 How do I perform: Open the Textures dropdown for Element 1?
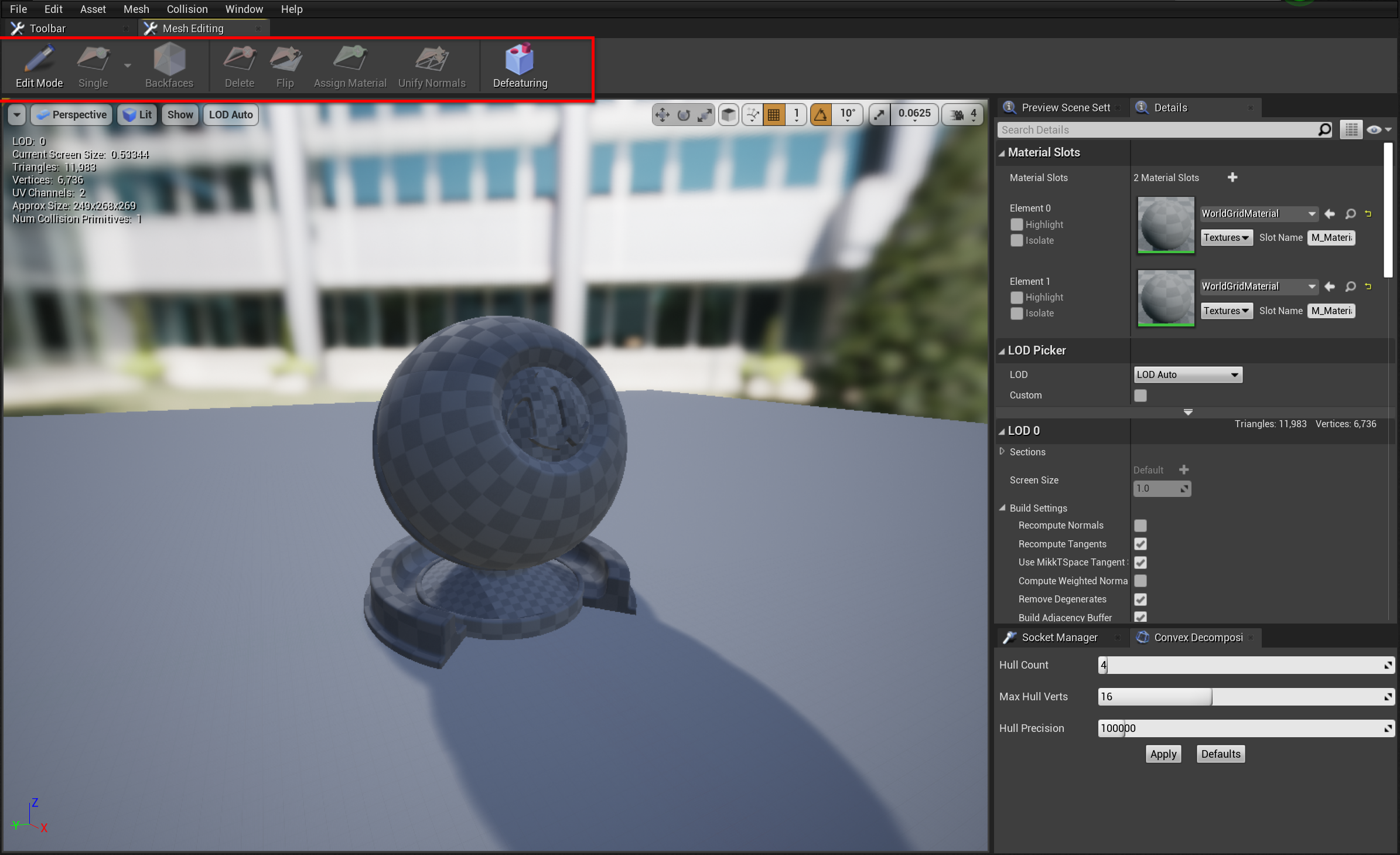click(x=1226, y=311)
